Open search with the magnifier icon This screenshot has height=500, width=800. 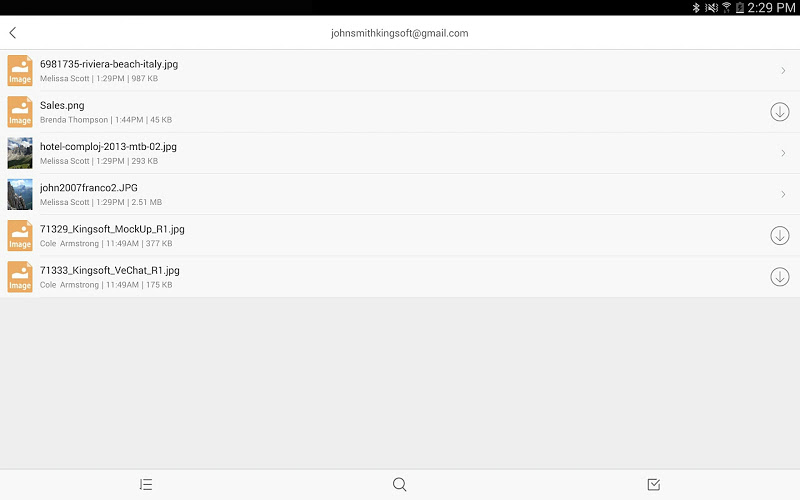coord(399,484)
